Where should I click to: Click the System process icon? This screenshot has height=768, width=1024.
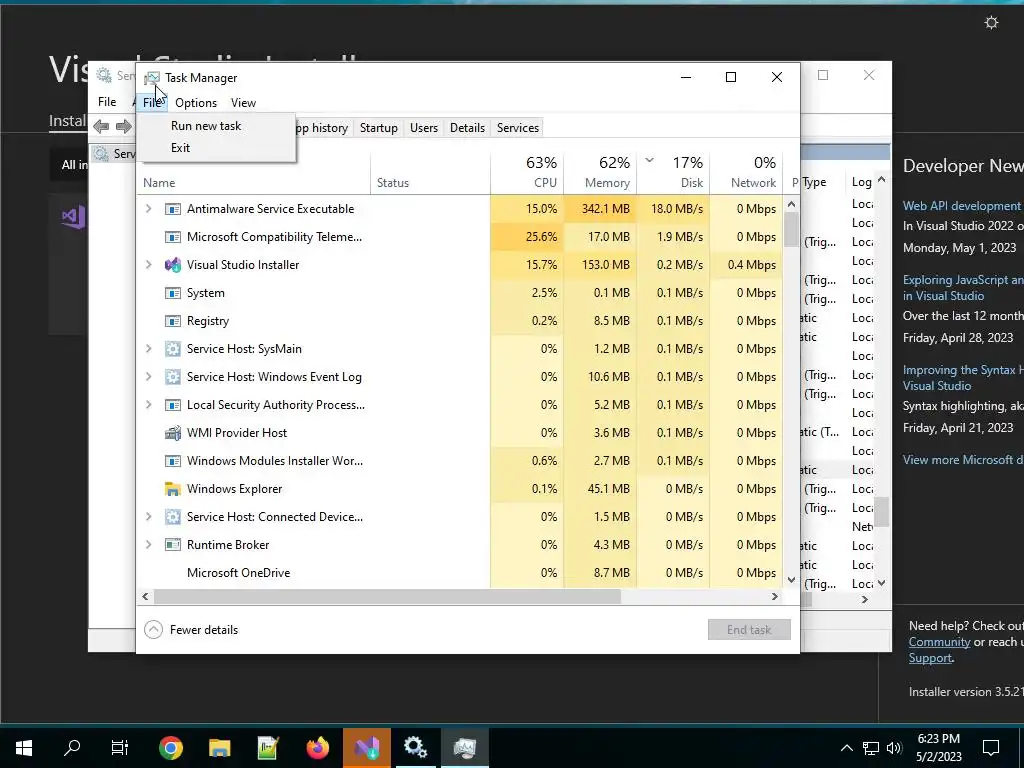click(172, 293)
